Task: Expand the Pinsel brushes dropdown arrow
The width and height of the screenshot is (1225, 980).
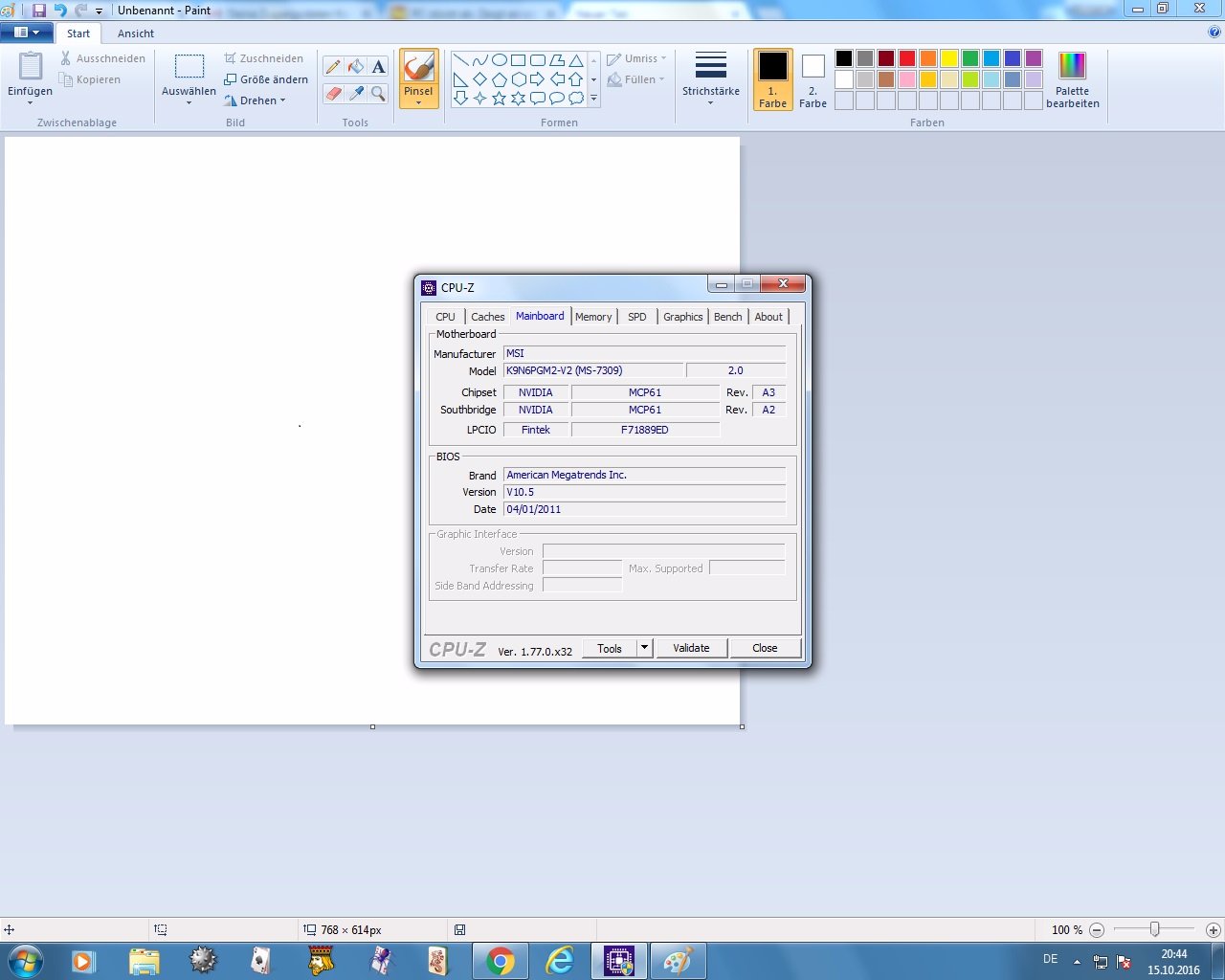Action: [418, 102]
